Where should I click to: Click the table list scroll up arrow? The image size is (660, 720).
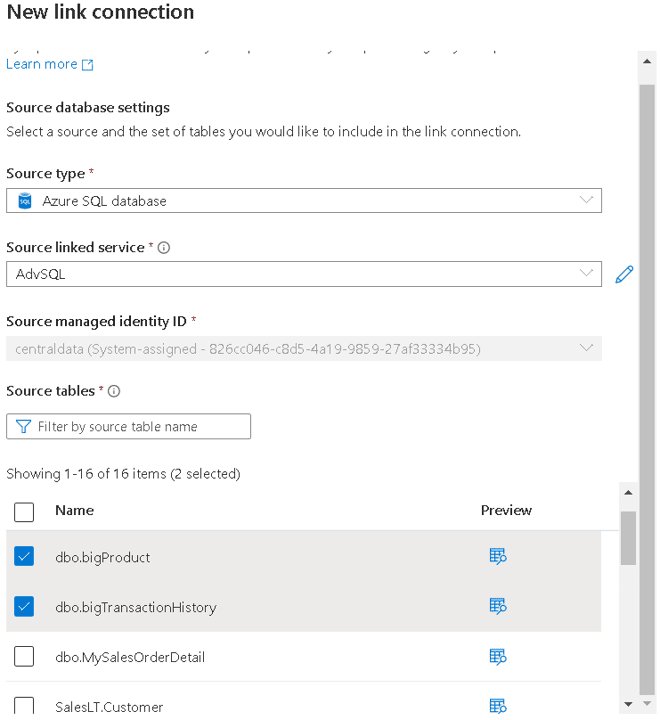(x=628, y=493)
